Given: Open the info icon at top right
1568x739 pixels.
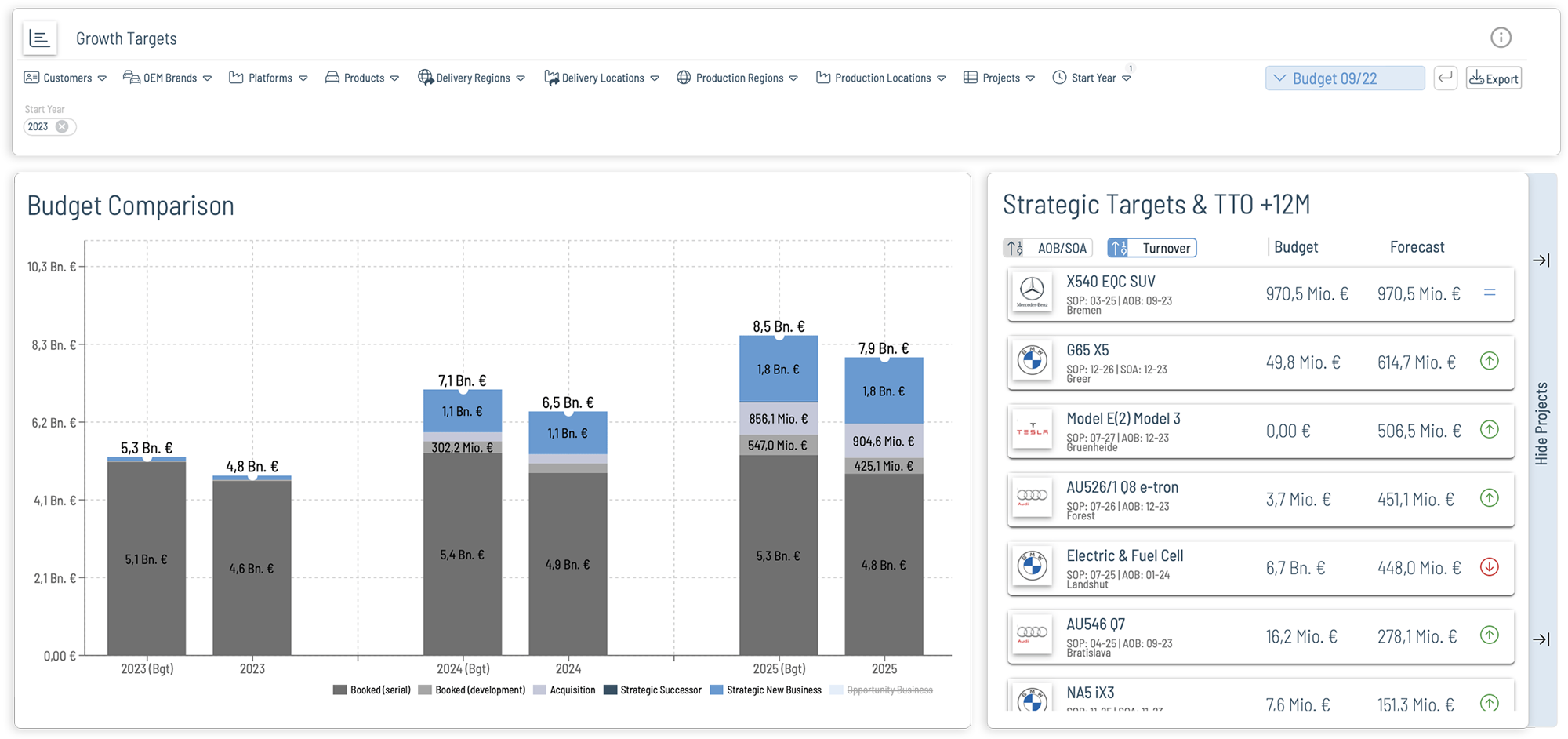Looking at the screenshot, I should [1501, 38].
